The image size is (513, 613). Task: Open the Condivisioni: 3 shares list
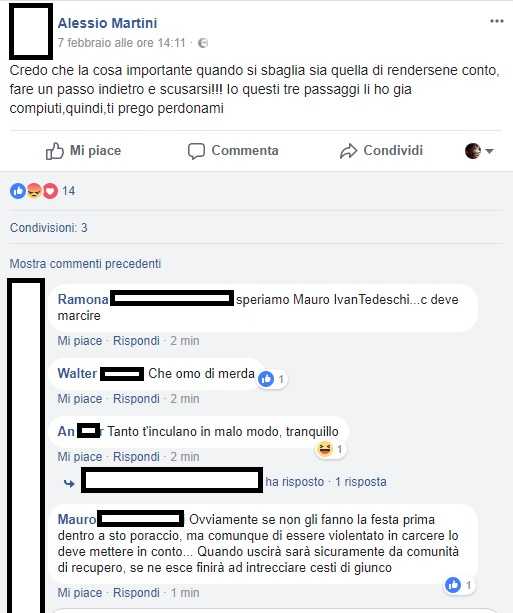[x=48, y=228]
